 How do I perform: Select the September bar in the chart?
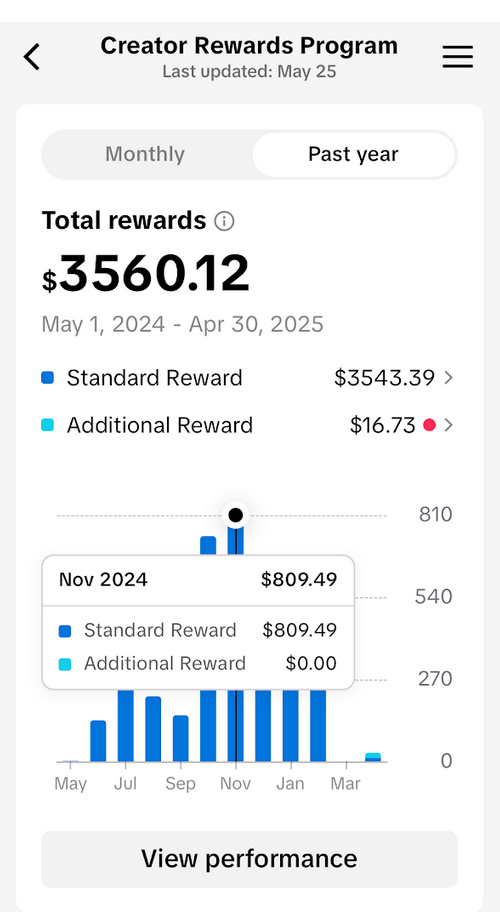[181, 739]
